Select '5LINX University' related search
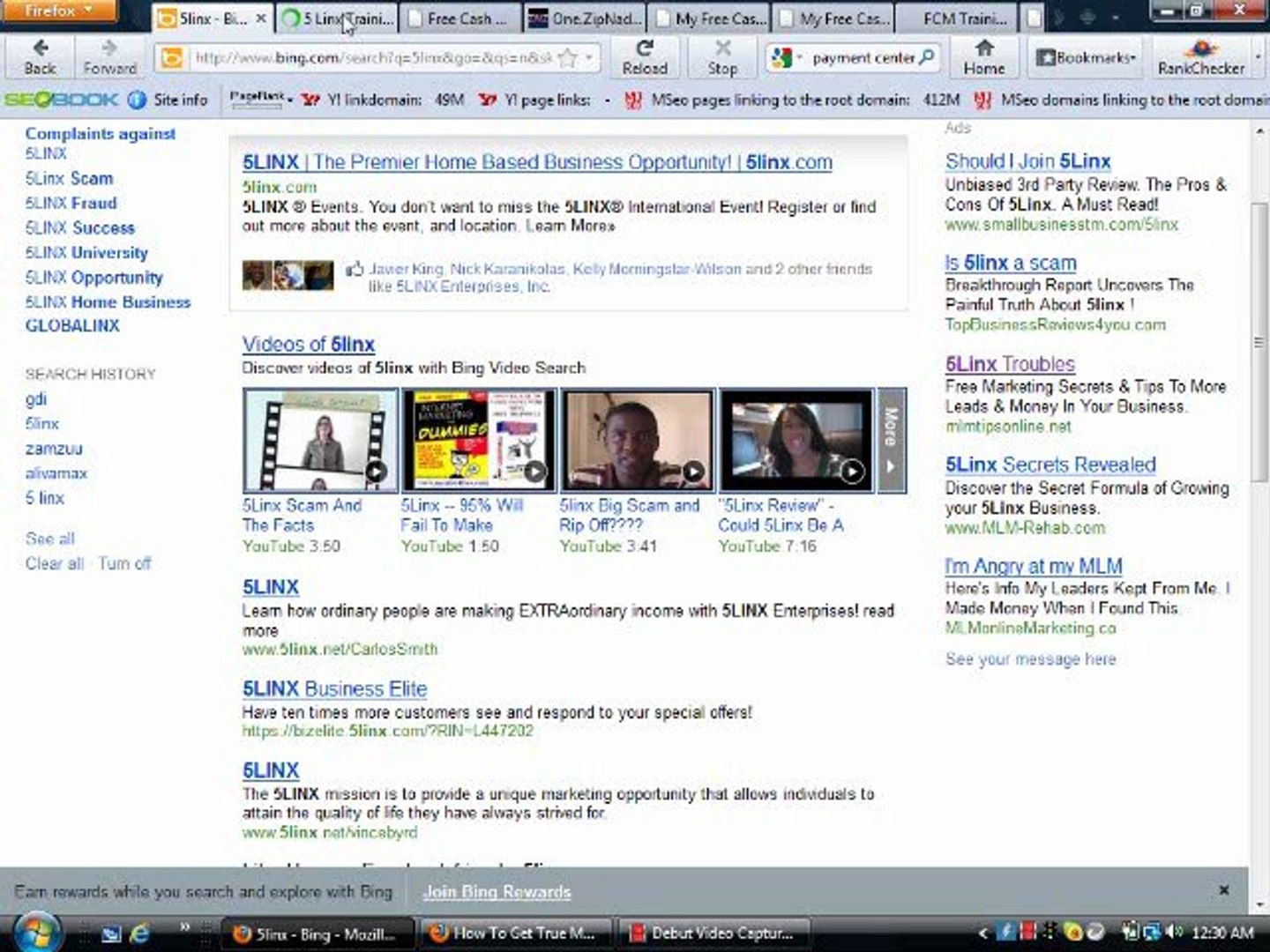1270x952 pixels. [86, 252]
